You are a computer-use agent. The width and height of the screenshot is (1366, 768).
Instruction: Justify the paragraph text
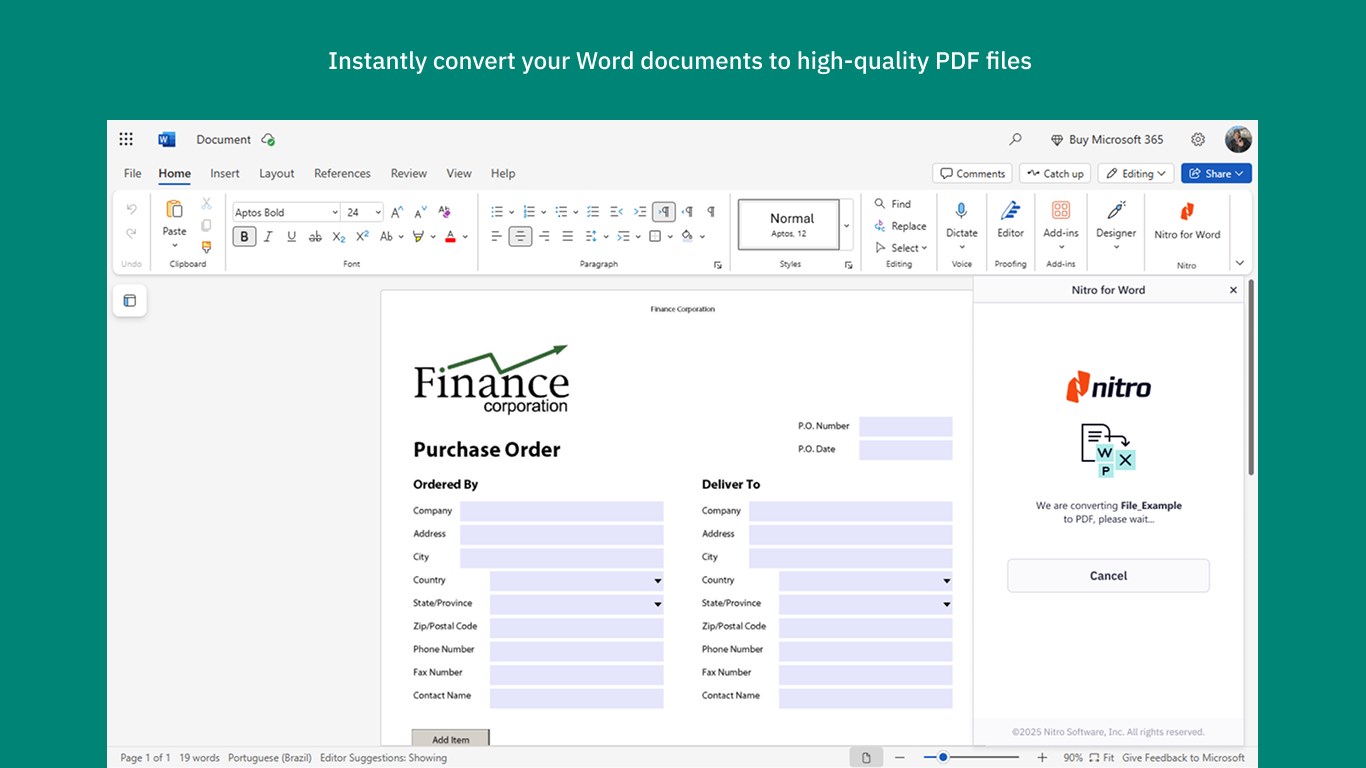[568, 237]
